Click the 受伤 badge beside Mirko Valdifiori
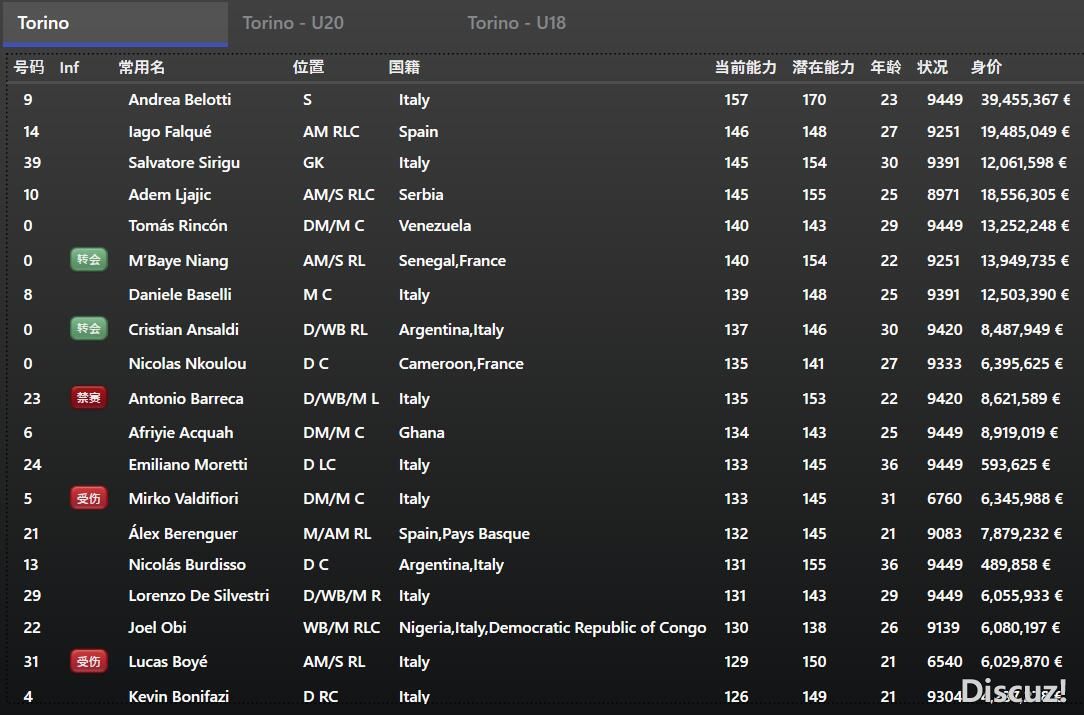 coord(88,498)
